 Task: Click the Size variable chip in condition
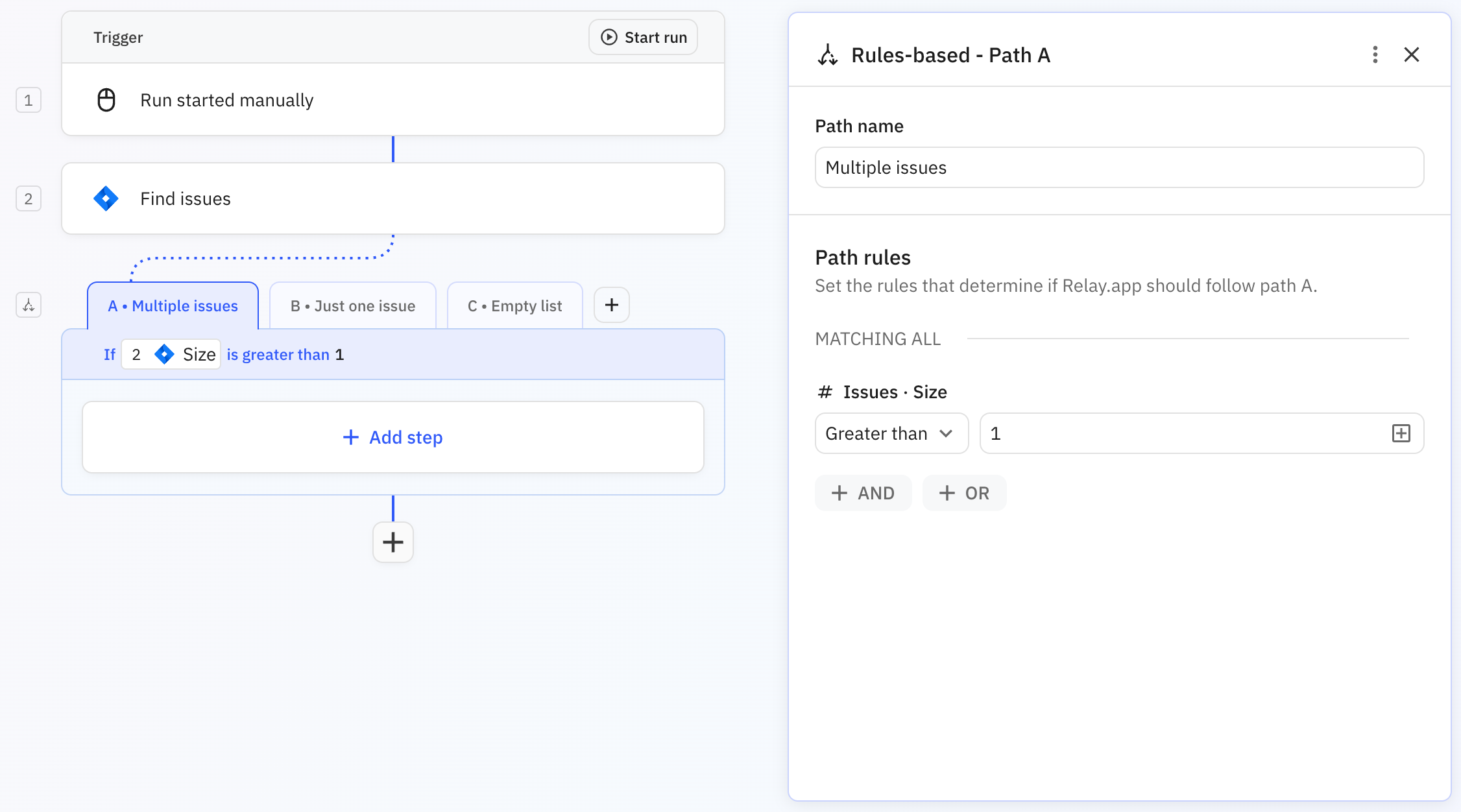pos(171,355)
